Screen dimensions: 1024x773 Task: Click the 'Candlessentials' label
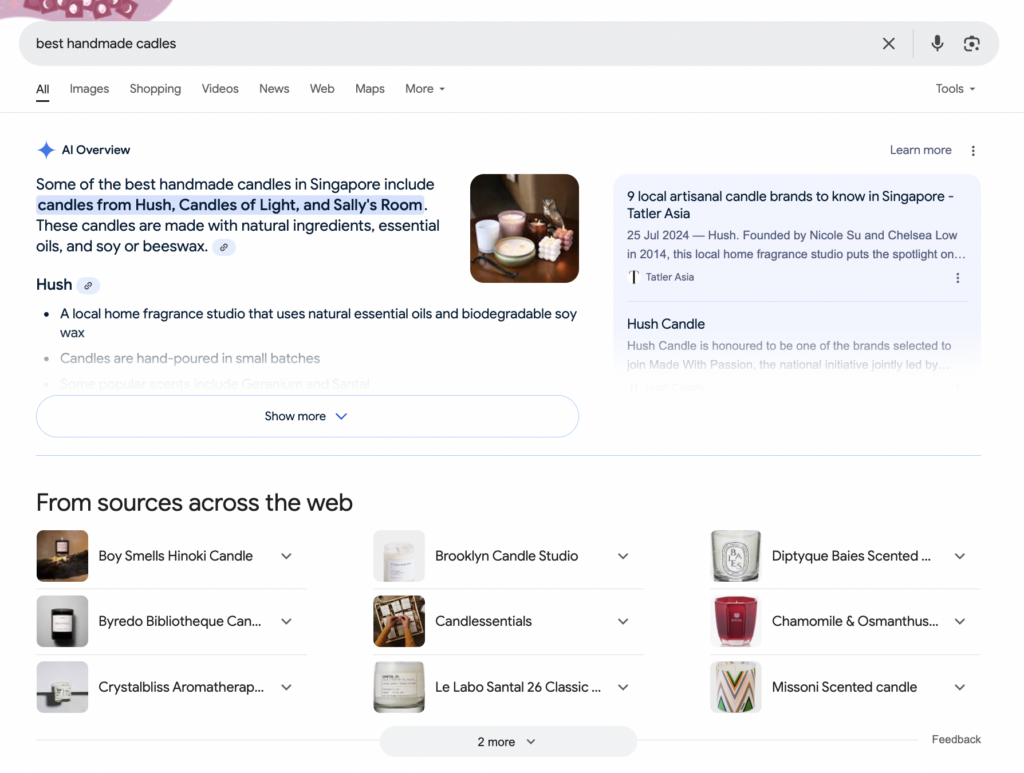483,622
